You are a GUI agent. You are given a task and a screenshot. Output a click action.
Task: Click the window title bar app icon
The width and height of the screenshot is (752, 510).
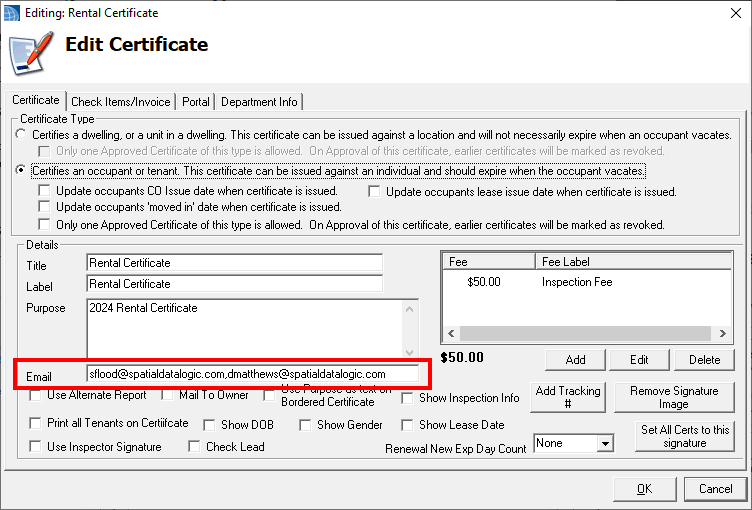[x=12, y=13]
